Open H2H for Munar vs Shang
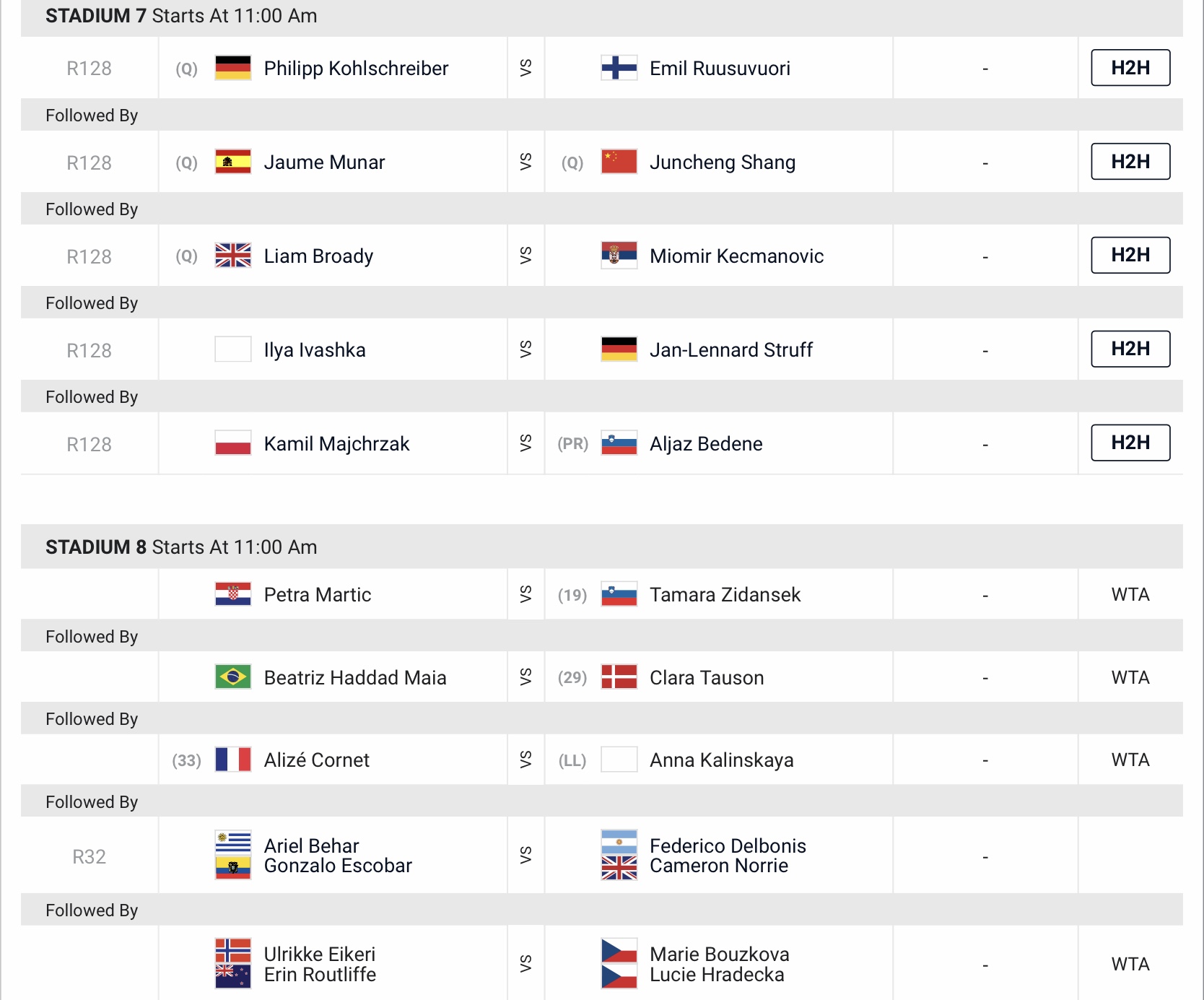 tap(1130, 162)
